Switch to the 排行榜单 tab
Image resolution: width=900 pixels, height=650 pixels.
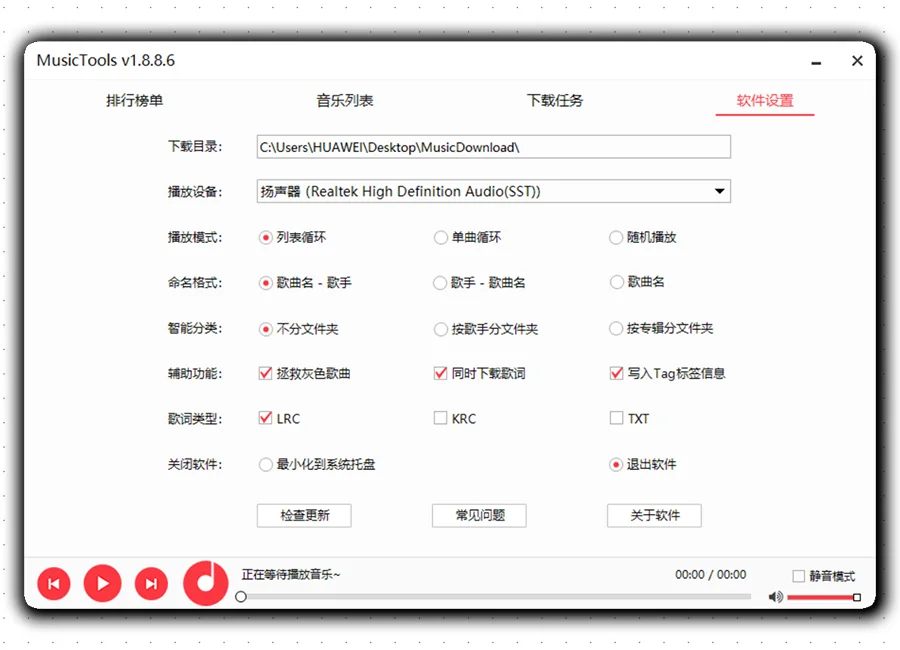tap(134, 100)
